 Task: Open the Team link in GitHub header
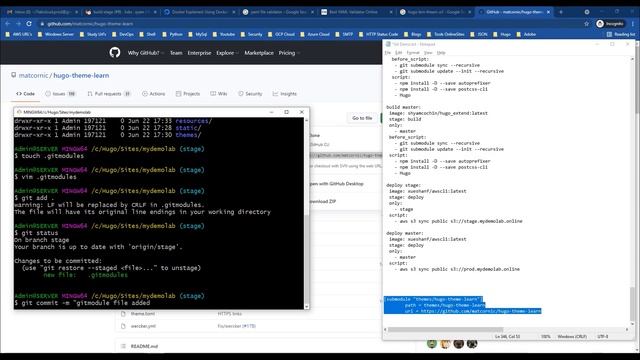[x=176, y=53]
